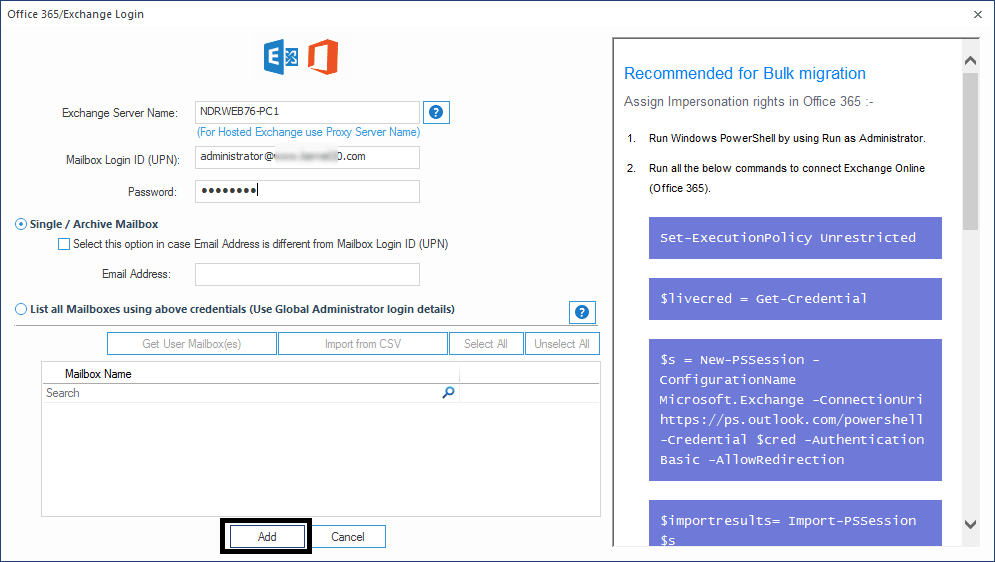Click the Password input field
The image size is (995, 562).
pyautogui.click(x=307, y=192)
